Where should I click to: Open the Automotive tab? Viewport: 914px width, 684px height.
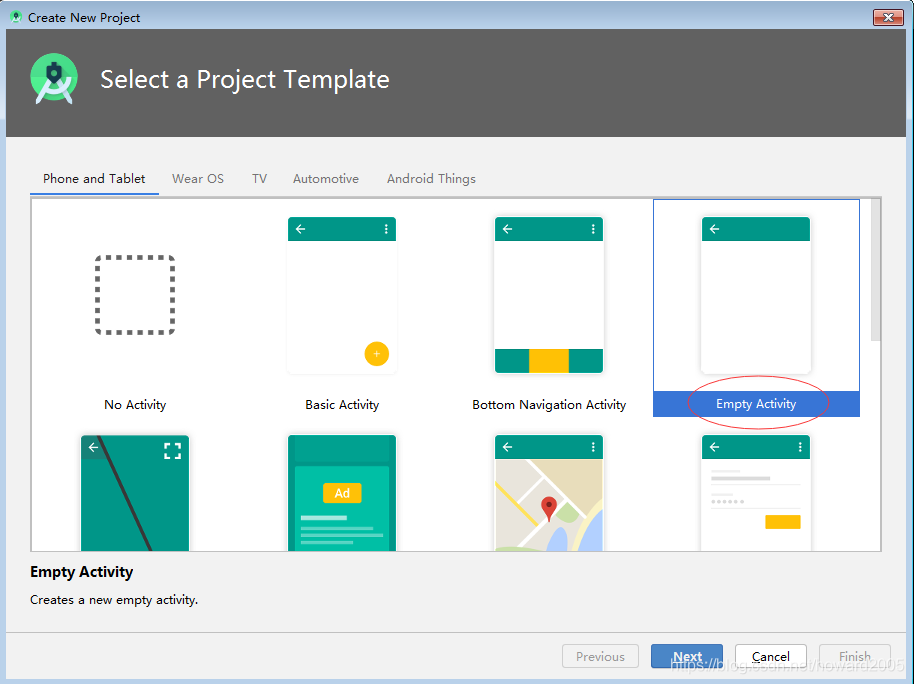pos(326,179)
